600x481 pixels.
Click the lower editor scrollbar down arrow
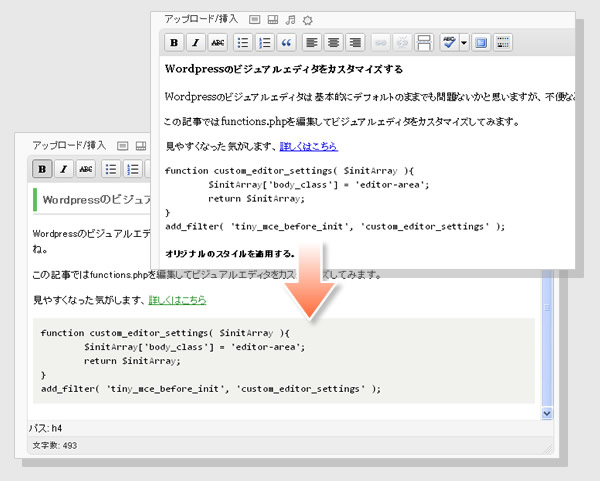(x=547, y=413)
